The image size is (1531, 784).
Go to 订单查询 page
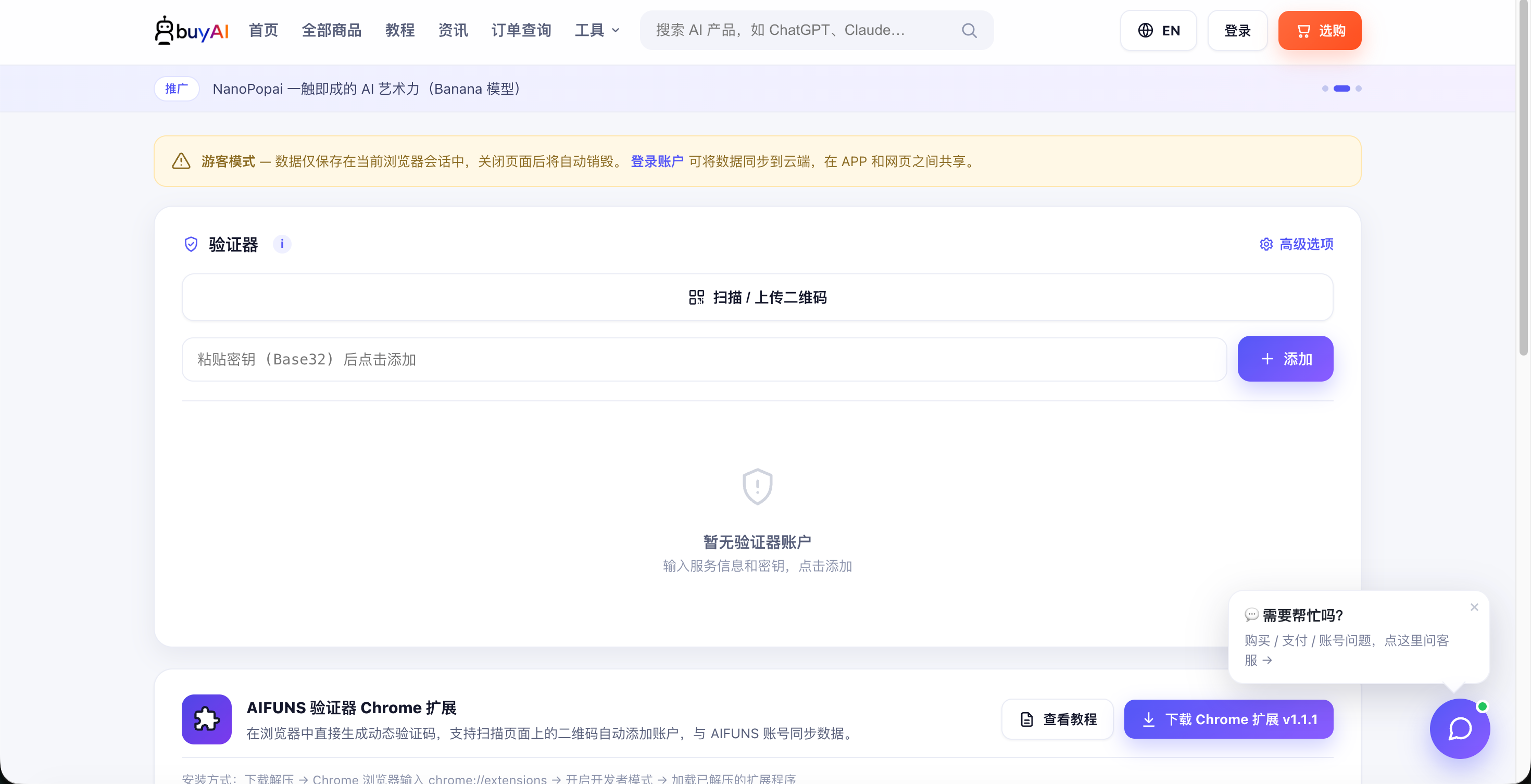(521, 30)
